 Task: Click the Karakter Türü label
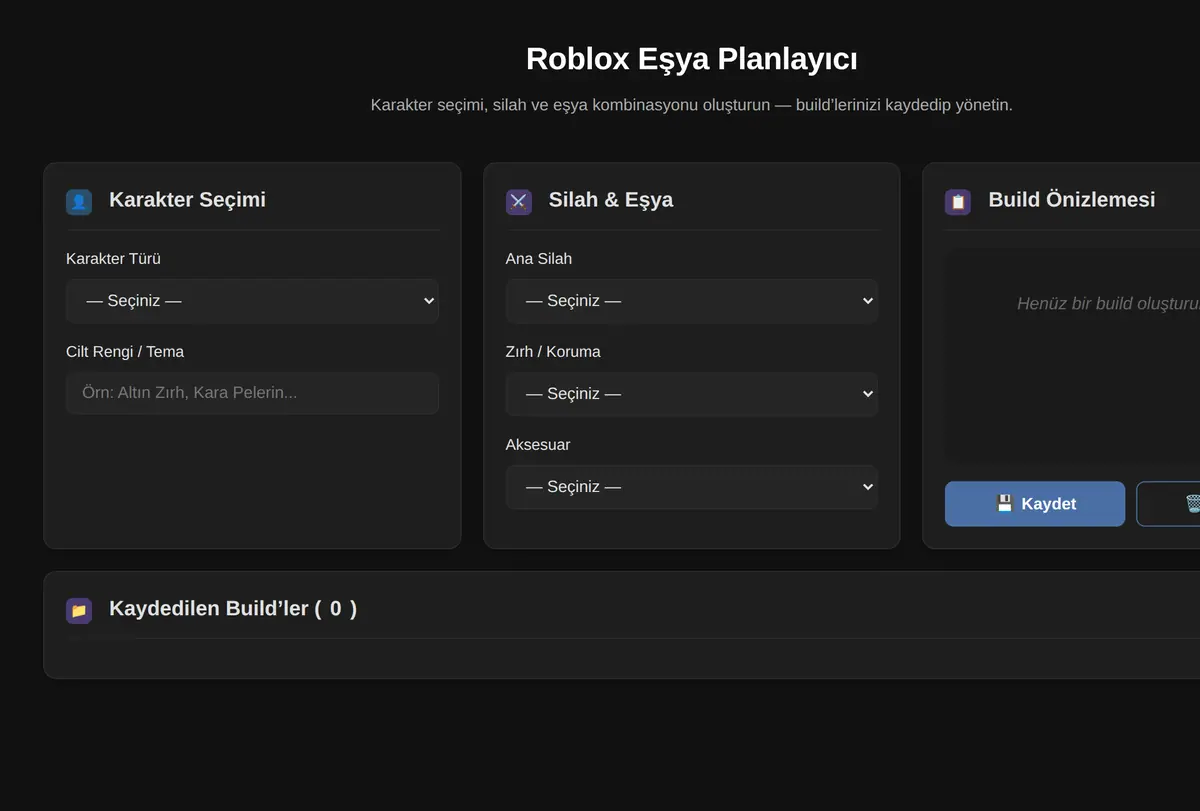[x=113, y=259]
